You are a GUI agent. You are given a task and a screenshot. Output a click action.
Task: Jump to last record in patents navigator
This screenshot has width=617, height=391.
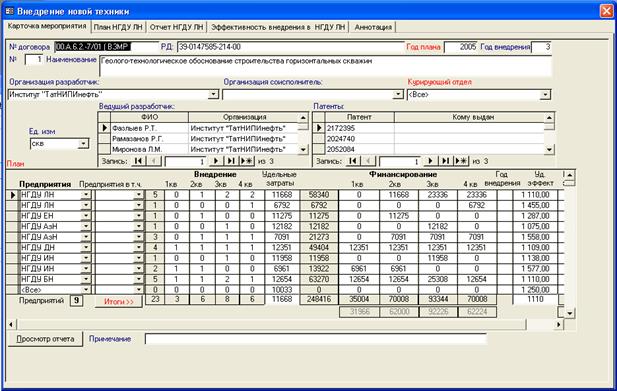pyautogui.click(x=445, y=161)
